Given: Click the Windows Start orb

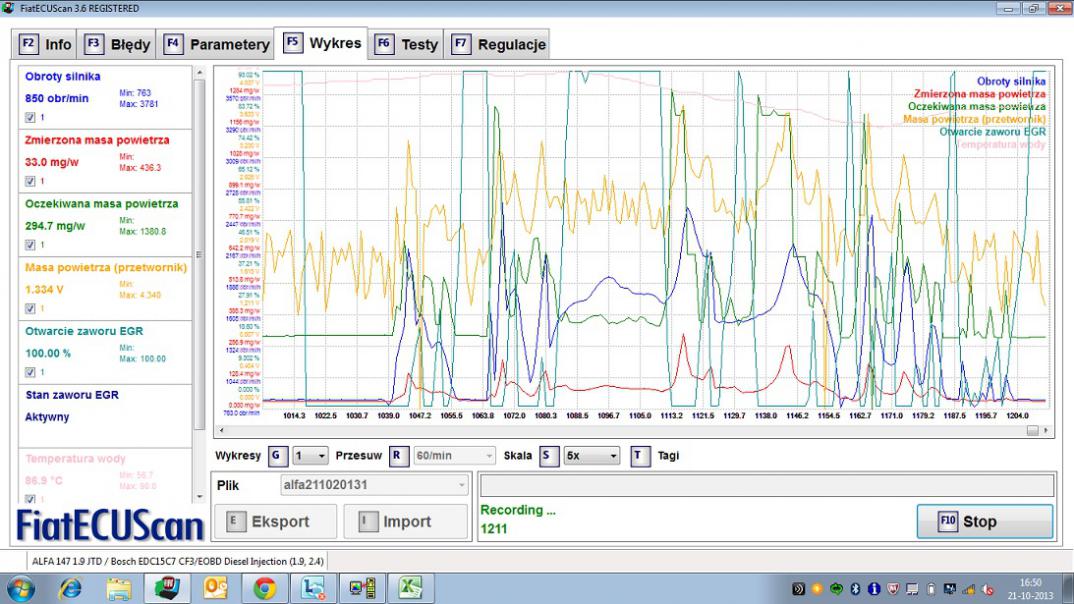Looking at the screenshot, I should coord(19,588).
